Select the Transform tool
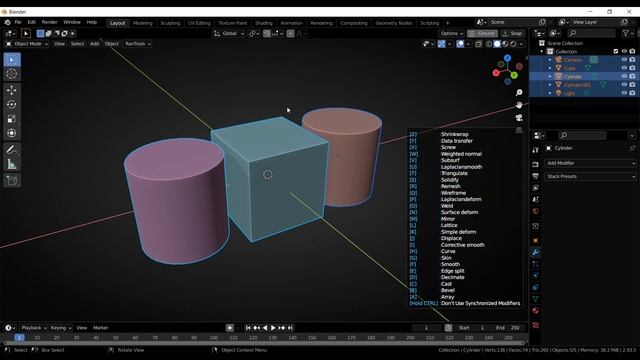The height and width of the screenshot is (360, 640). pos(12,133)
